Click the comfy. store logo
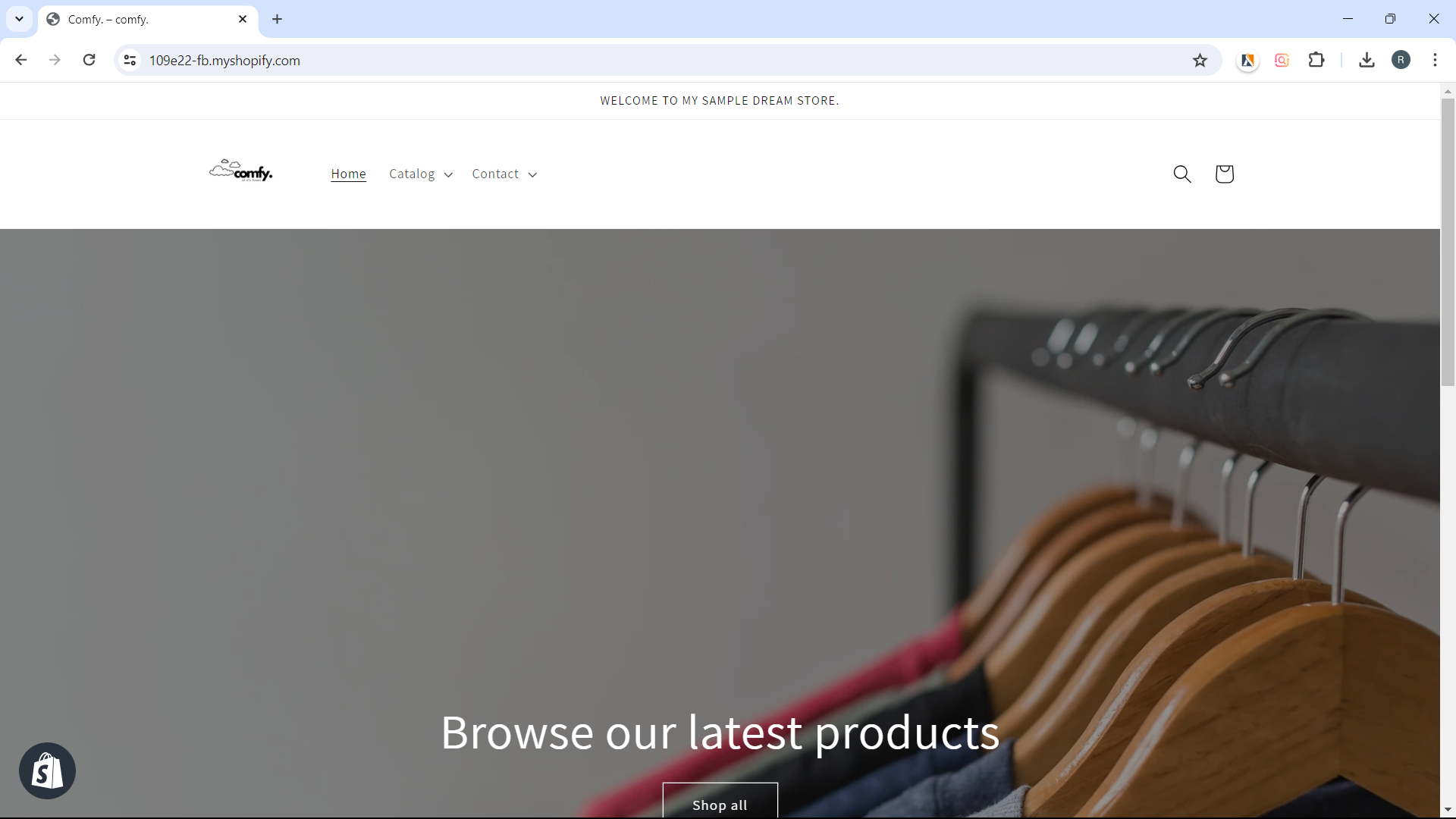The height and width of the screenshot is (819, 1456). (x=240, y=171)
